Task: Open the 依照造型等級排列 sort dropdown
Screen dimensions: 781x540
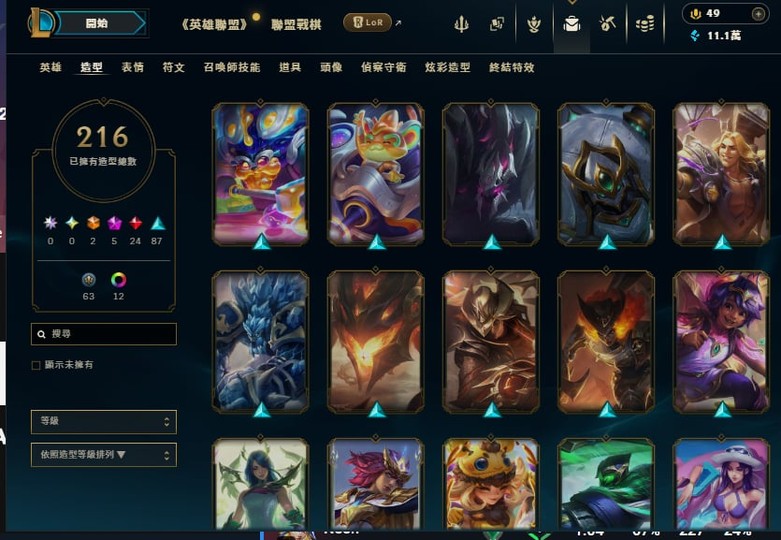Action: 104,455
